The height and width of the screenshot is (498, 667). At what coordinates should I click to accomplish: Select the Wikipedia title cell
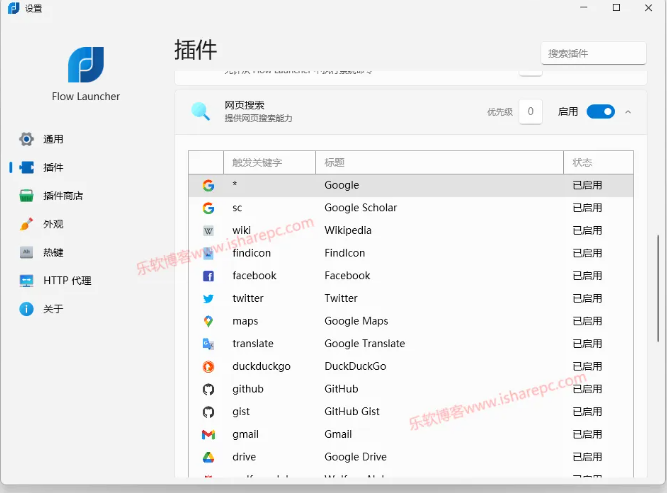coord(348,230)
